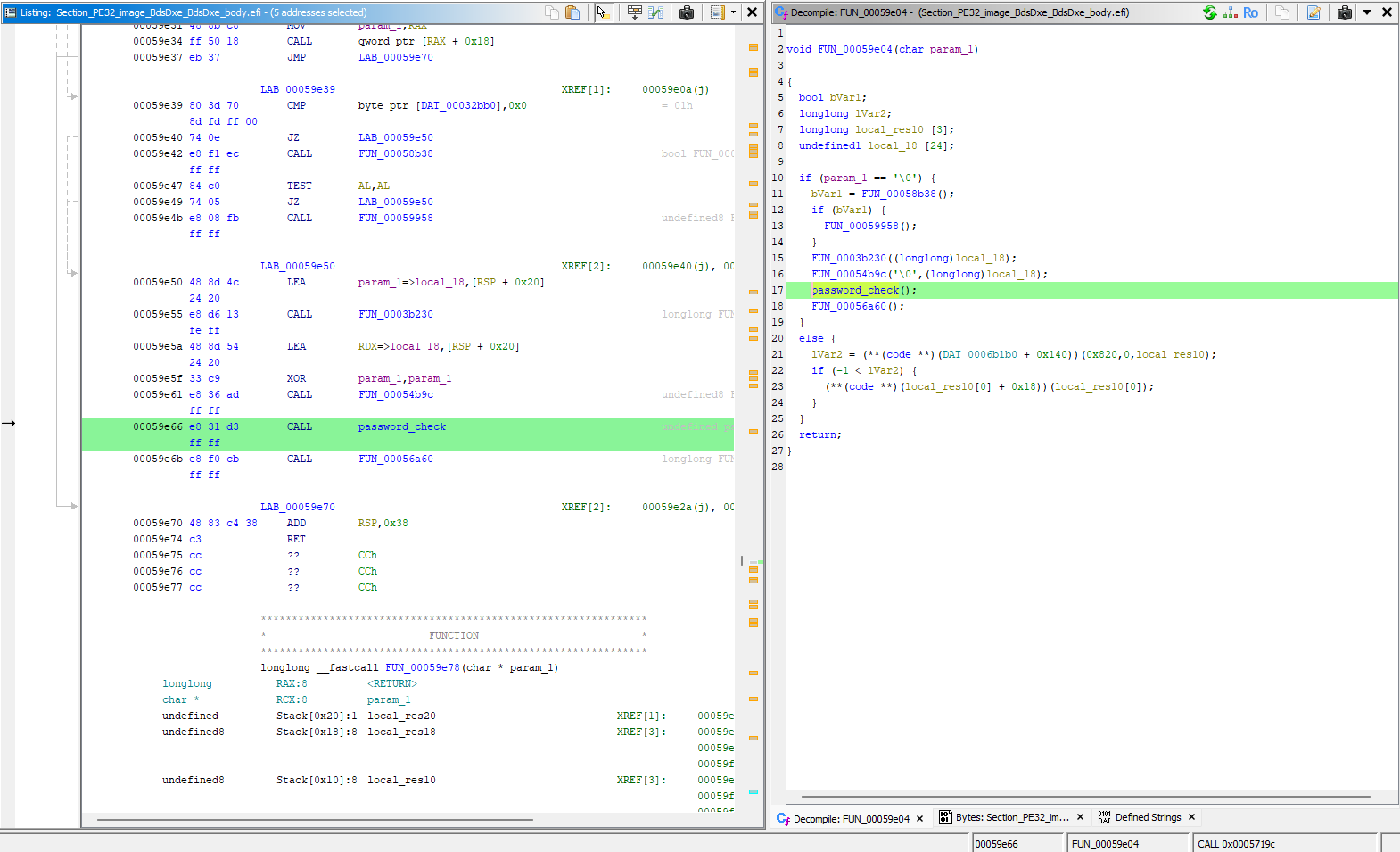Click FUN_00059958 operand in Listing
The width and height of the screenshot is (1400, 852).
tap(395, 218)
